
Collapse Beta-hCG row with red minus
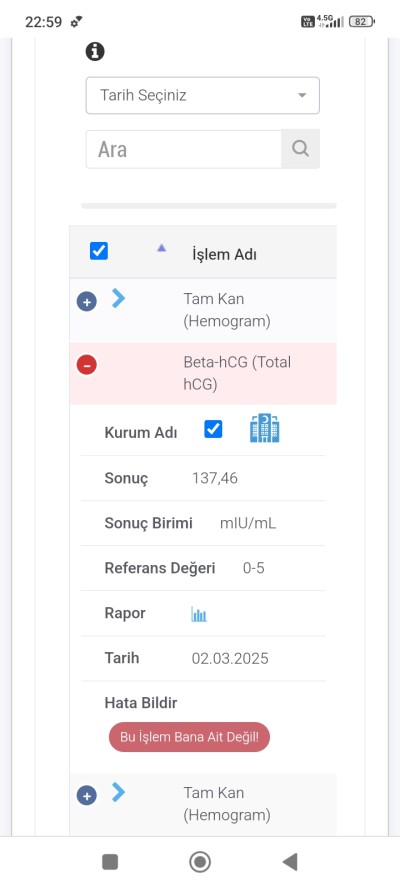(x=87, y=365)
